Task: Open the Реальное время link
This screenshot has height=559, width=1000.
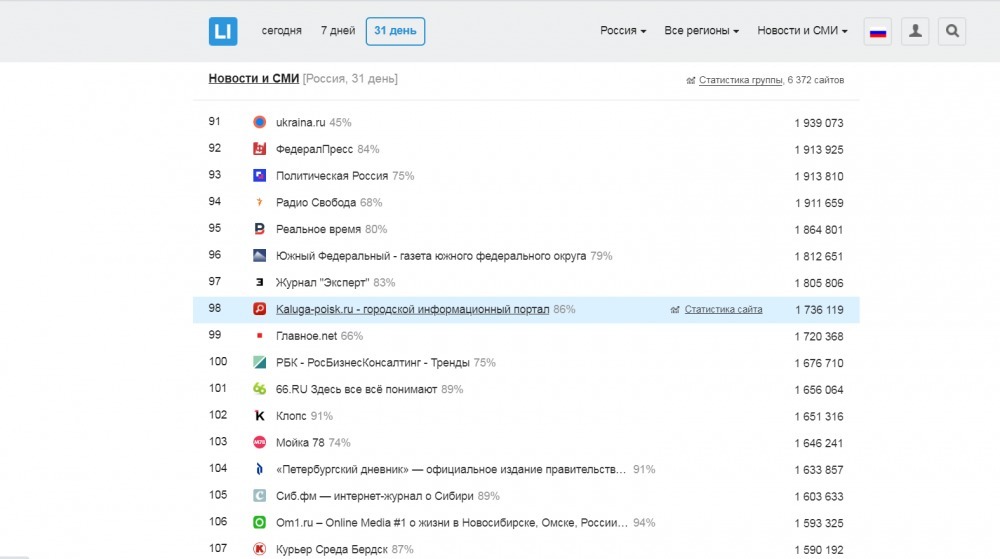Action: [318, 229]
